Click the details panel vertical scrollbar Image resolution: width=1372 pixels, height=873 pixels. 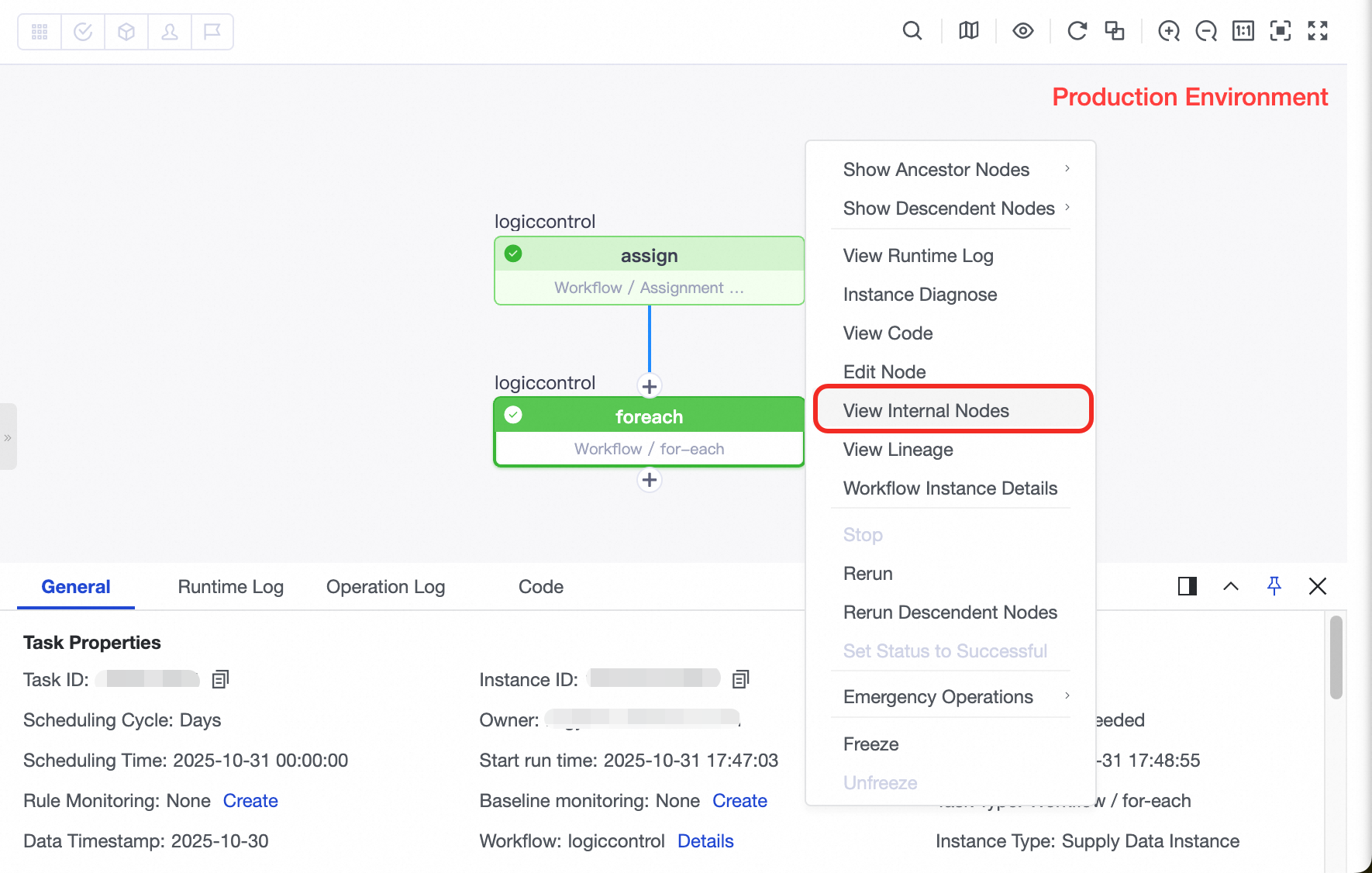(1336, 657)
